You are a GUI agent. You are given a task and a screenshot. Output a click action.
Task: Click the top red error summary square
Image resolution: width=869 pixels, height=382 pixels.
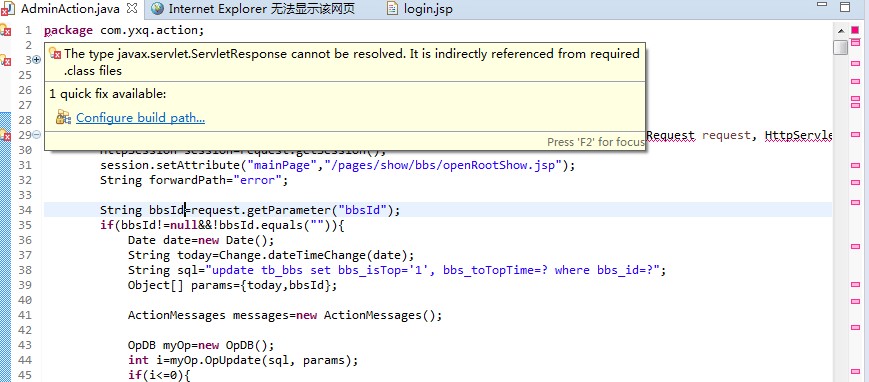click(x=855, y=29)
